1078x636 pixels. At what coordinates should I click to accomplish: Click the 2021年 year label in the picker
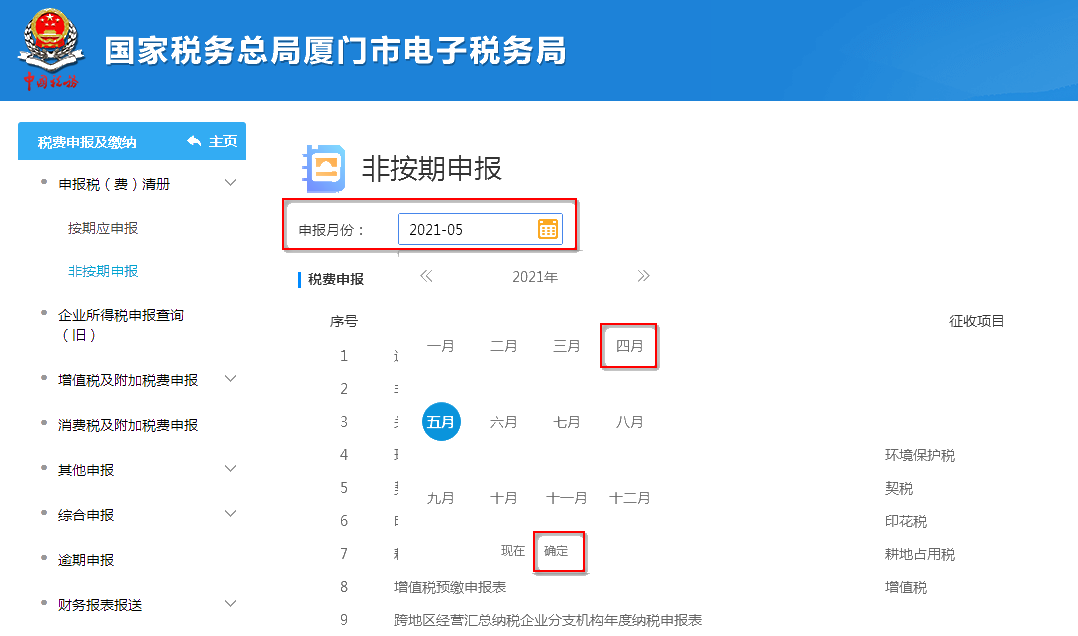click(x=535, y=277)
